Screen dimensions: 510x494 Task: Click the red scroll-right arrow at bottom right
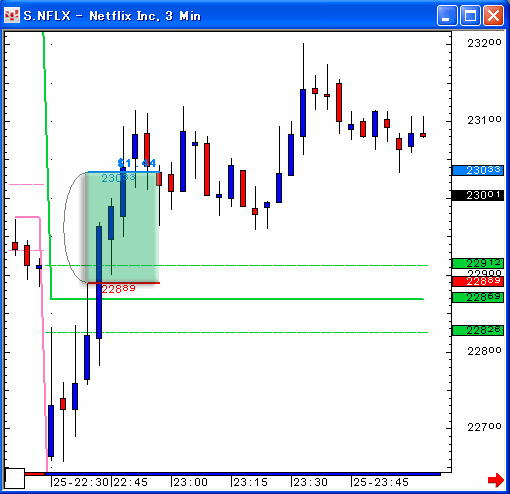pos(496,480)
